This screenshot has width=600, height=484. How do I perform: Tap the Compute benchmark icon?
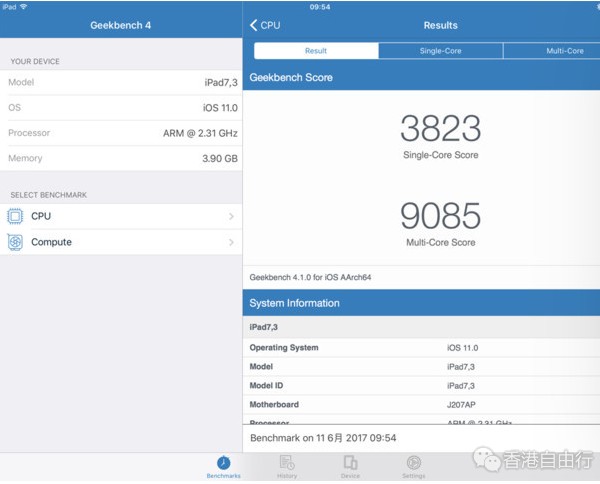pyautogui.click(x=15, y=242)
